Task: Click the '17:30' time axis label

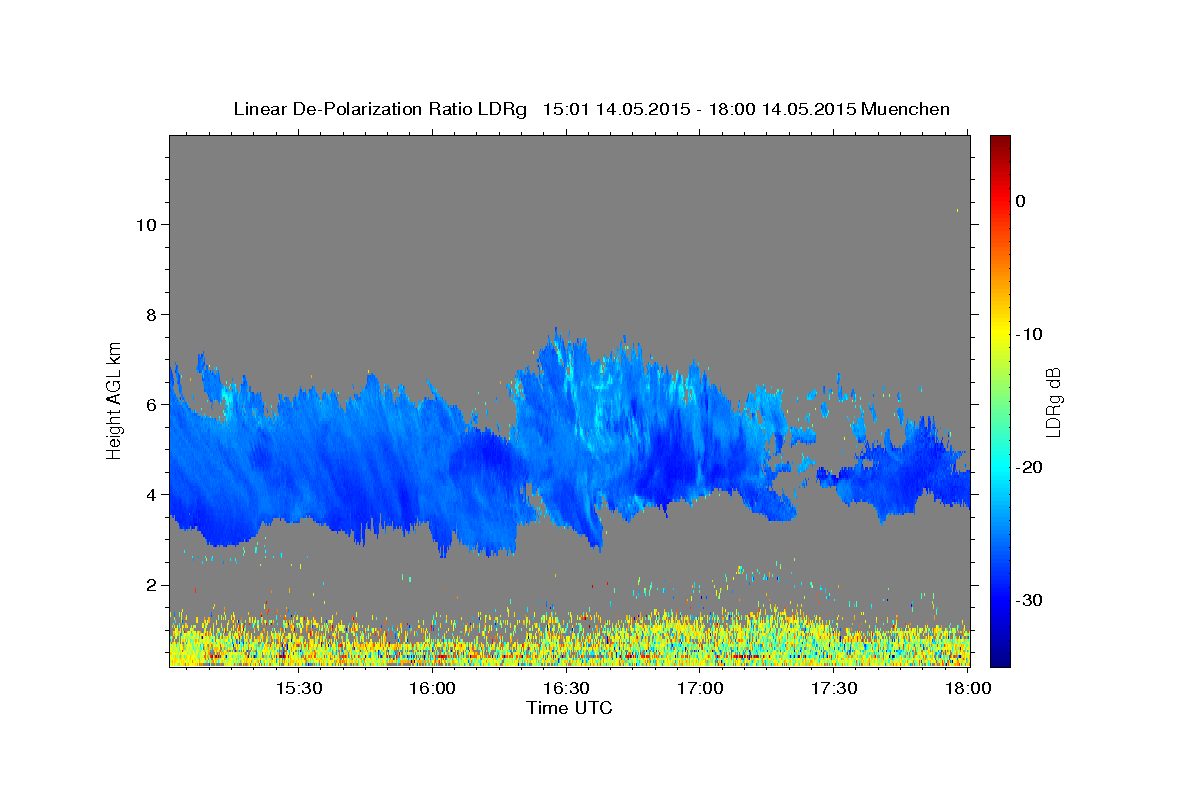Action: [x=834, y=688]
